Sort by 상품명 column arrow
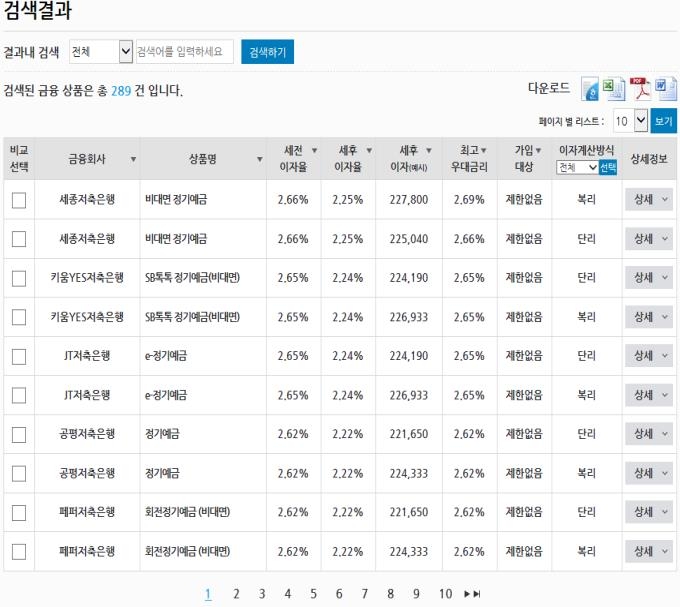The image size is (680, 607). coord(259,159)
